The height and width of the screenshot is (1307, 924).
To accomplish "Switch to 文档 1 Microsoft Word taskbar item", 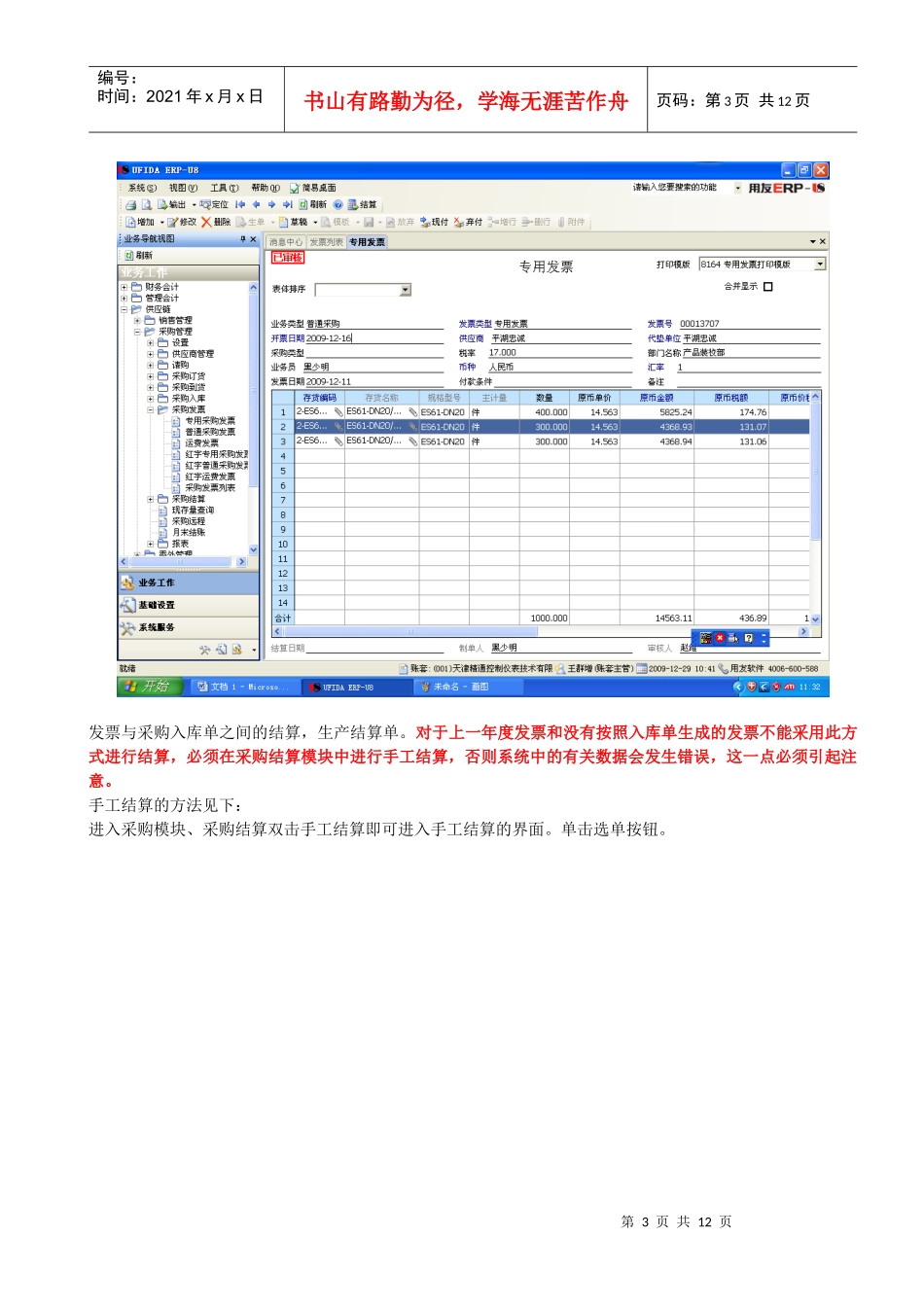I will (x=243, y=687).
